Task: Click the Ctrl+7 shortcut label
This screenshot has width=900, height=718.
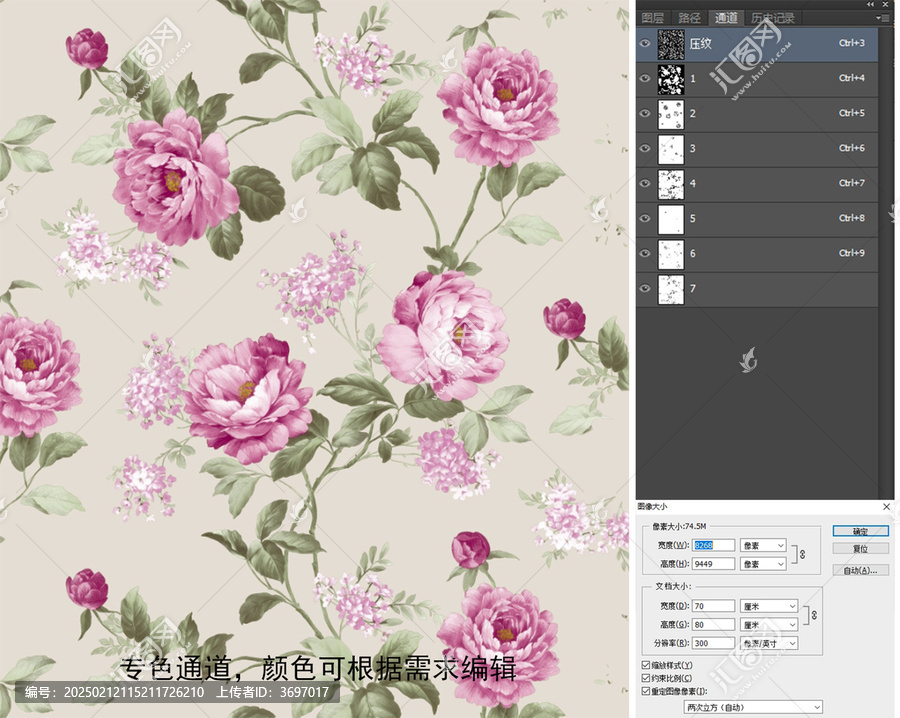Action: (x=852, y=183)
